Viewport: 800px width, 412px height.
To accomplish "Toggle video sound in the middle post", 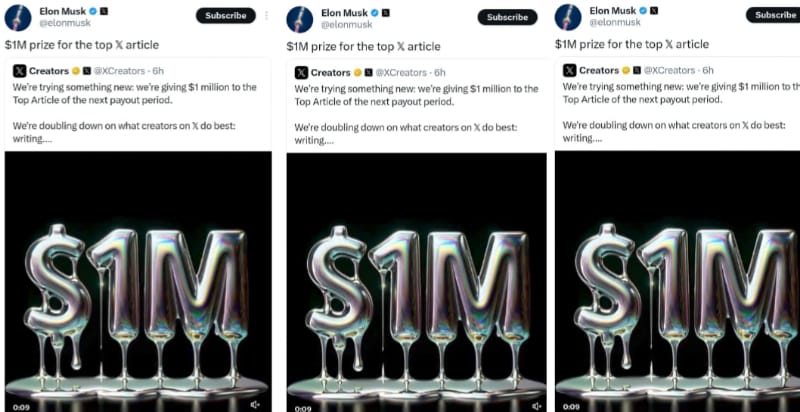I will 536,405.
